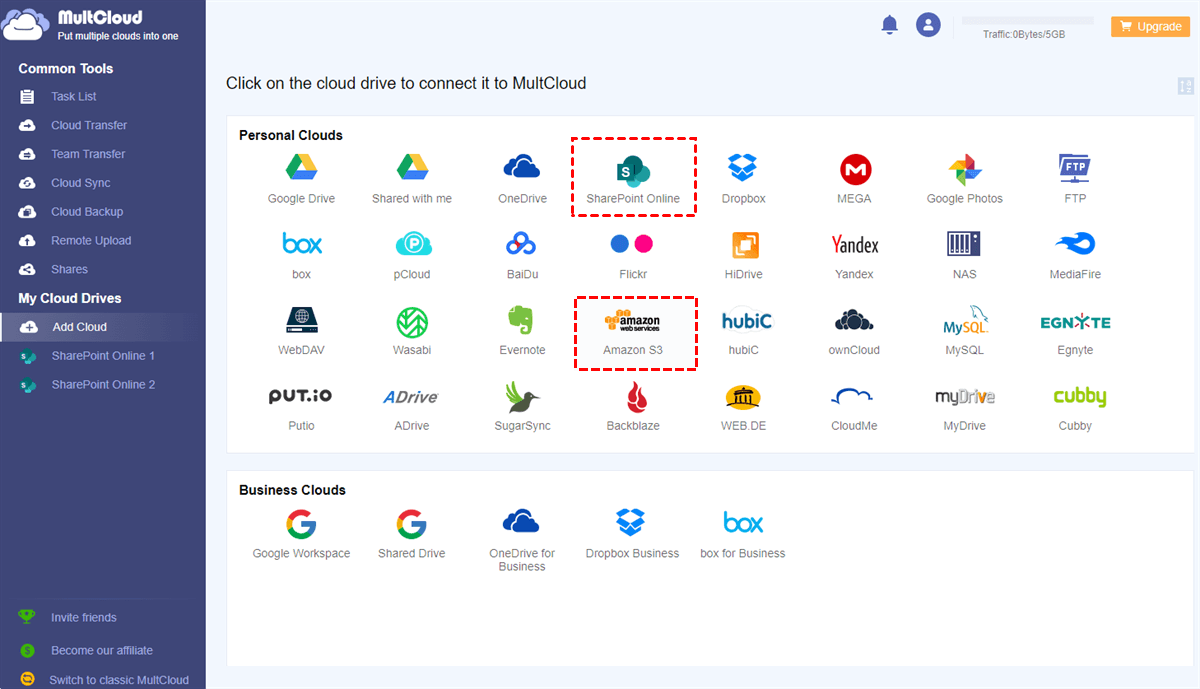Image resolution: width=1200 pixels, height=689 pixels.
Task: Add WebDAV connection
Action: pos(301,330)
